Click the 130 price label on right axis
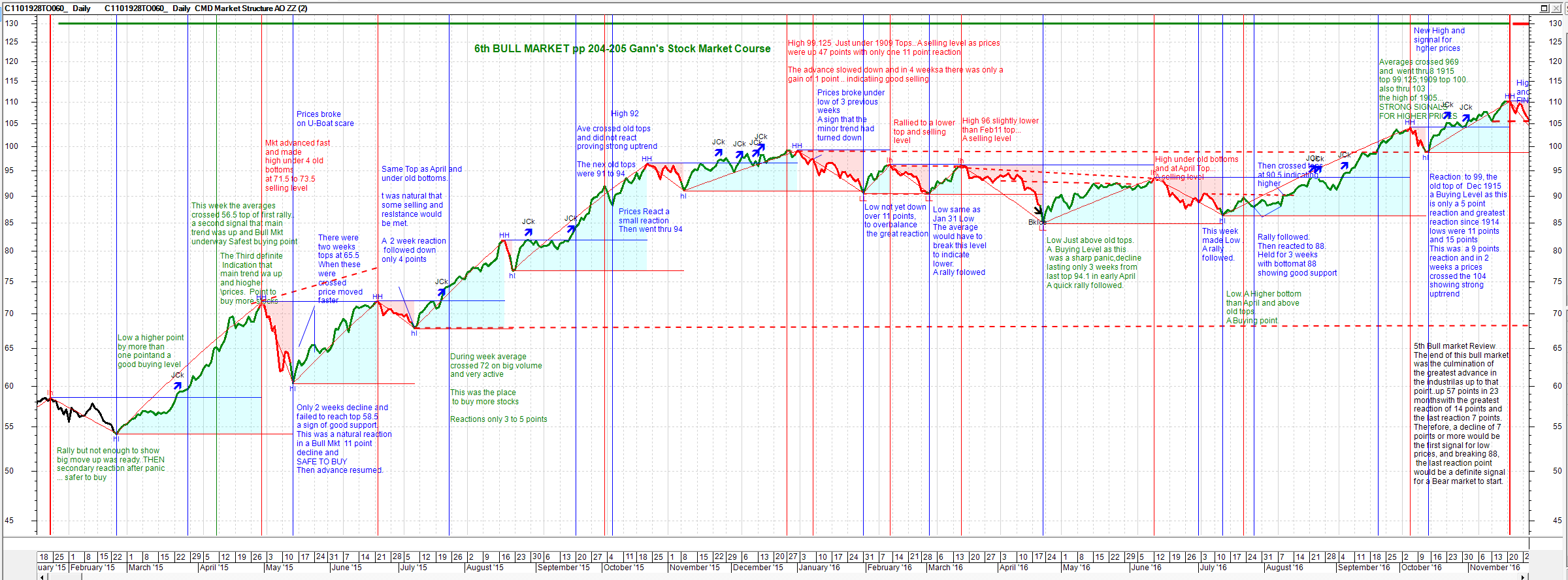The image size is (1568, 580). pyautogui.click(x=1555, y=24)
